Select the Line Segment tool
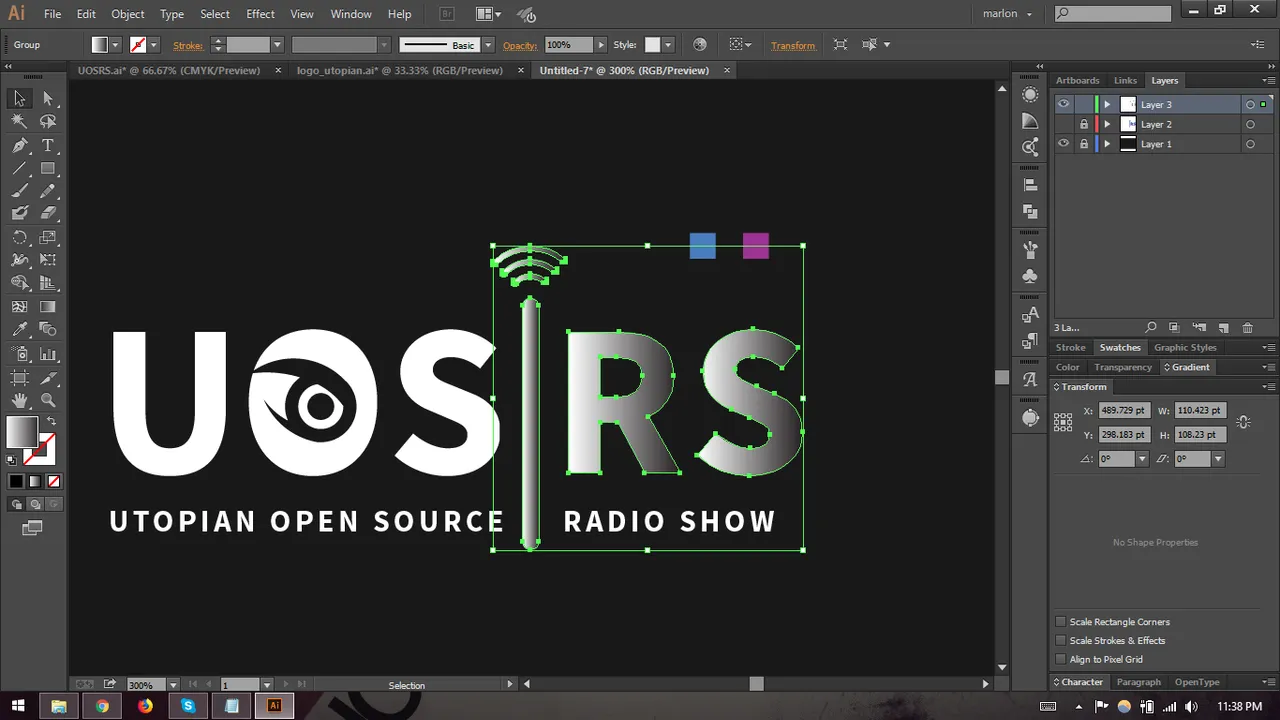Image resolution: width=1280 pixels, height=720 pixels. [19, 168]
